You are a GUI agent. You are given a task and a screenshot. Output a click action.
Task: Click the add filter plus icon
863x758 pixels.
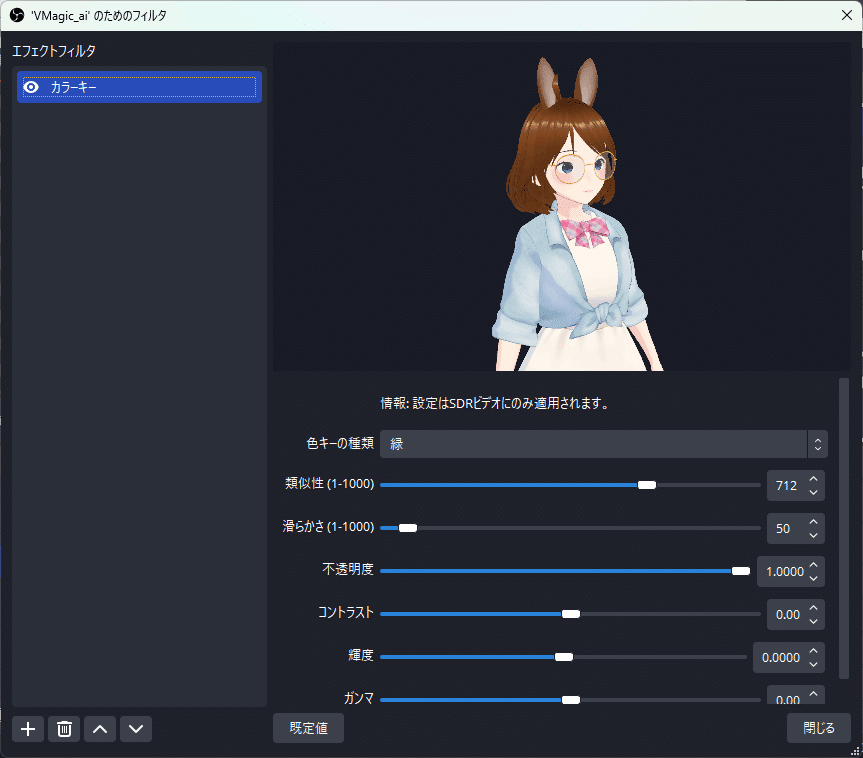point(28,729)
